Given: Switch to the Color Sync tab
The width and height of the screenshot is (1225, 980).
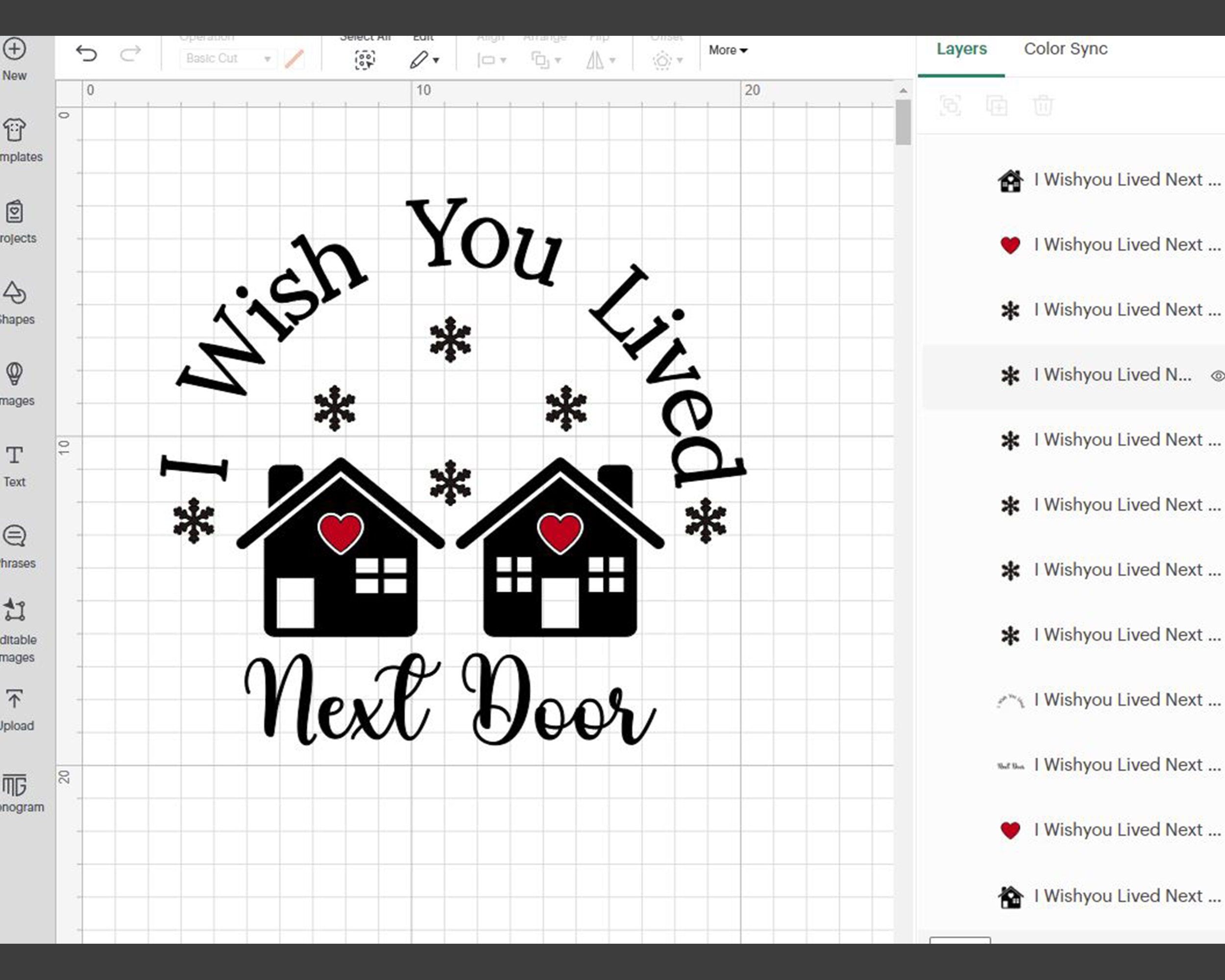Looking at the screenshot, I should 1064,49.
